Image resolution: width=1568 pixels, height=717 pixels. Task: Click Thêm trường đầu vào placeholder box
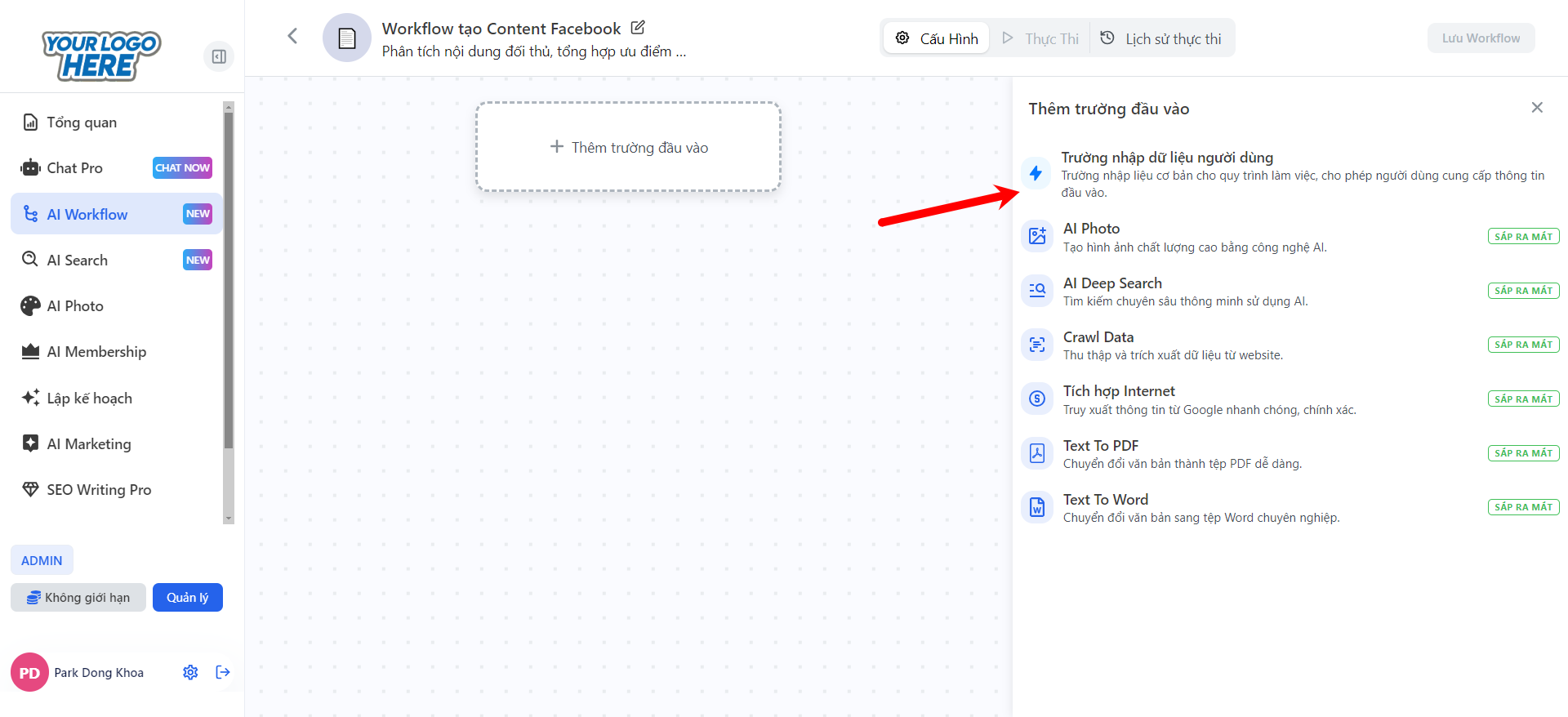tap(628, 147)
